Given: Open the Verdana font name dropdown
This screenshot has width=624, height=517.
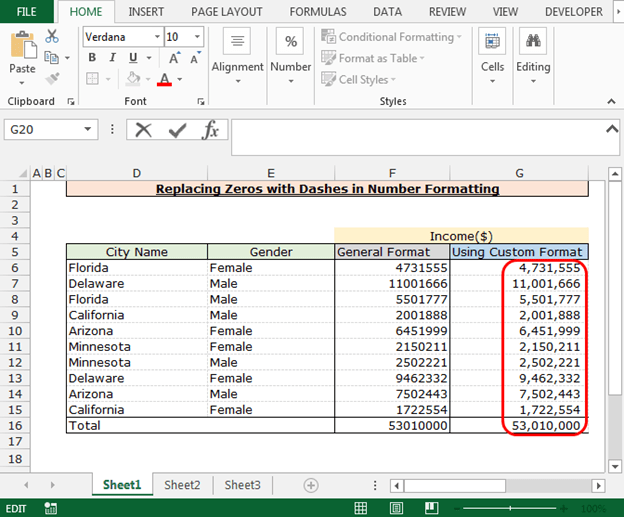Looking at the screenshot, I should tap(157, 36).
